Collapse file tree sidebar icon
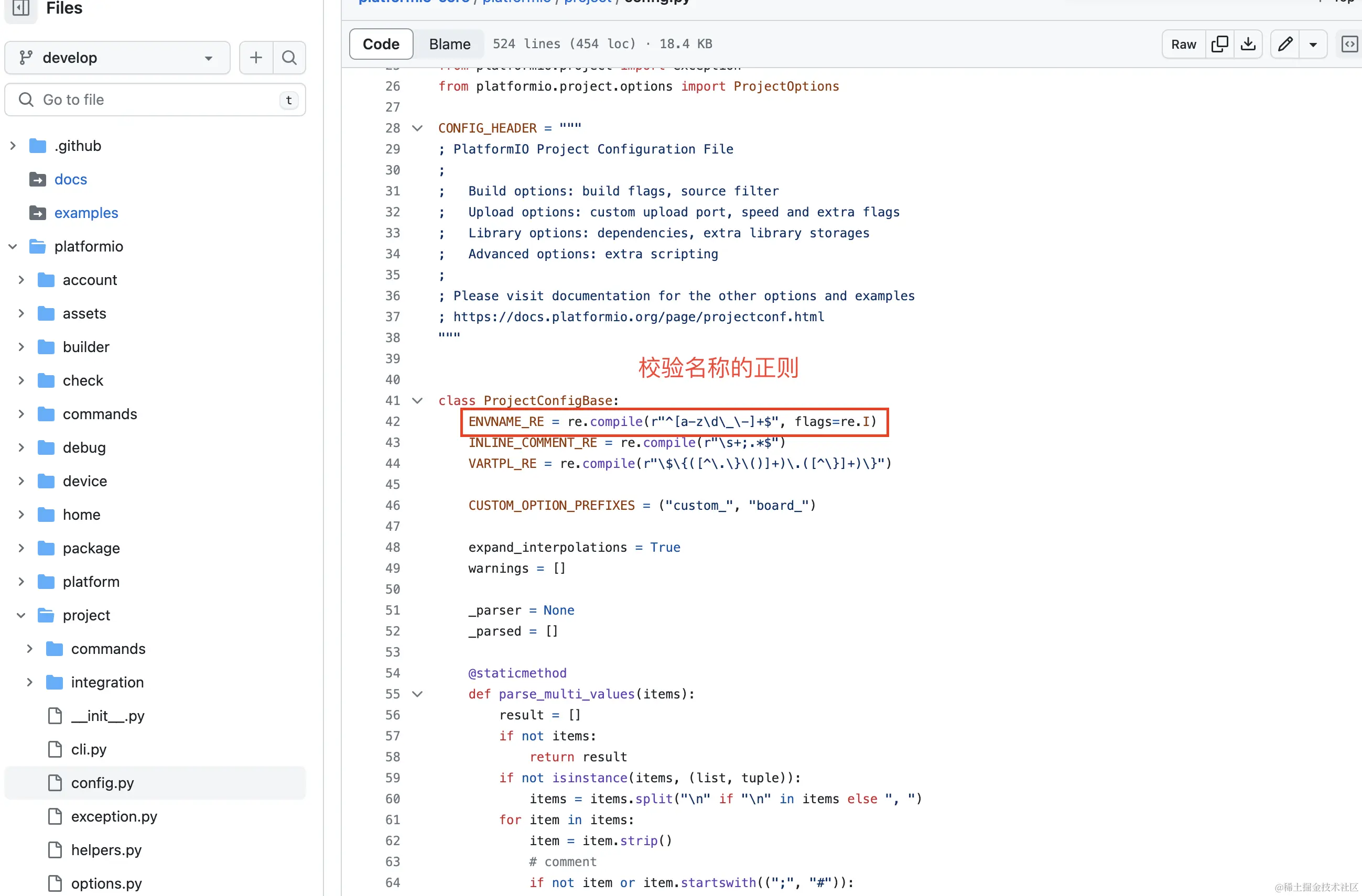Image resolution: width=1362 pixels, height=896 pixels. (21, 8)
